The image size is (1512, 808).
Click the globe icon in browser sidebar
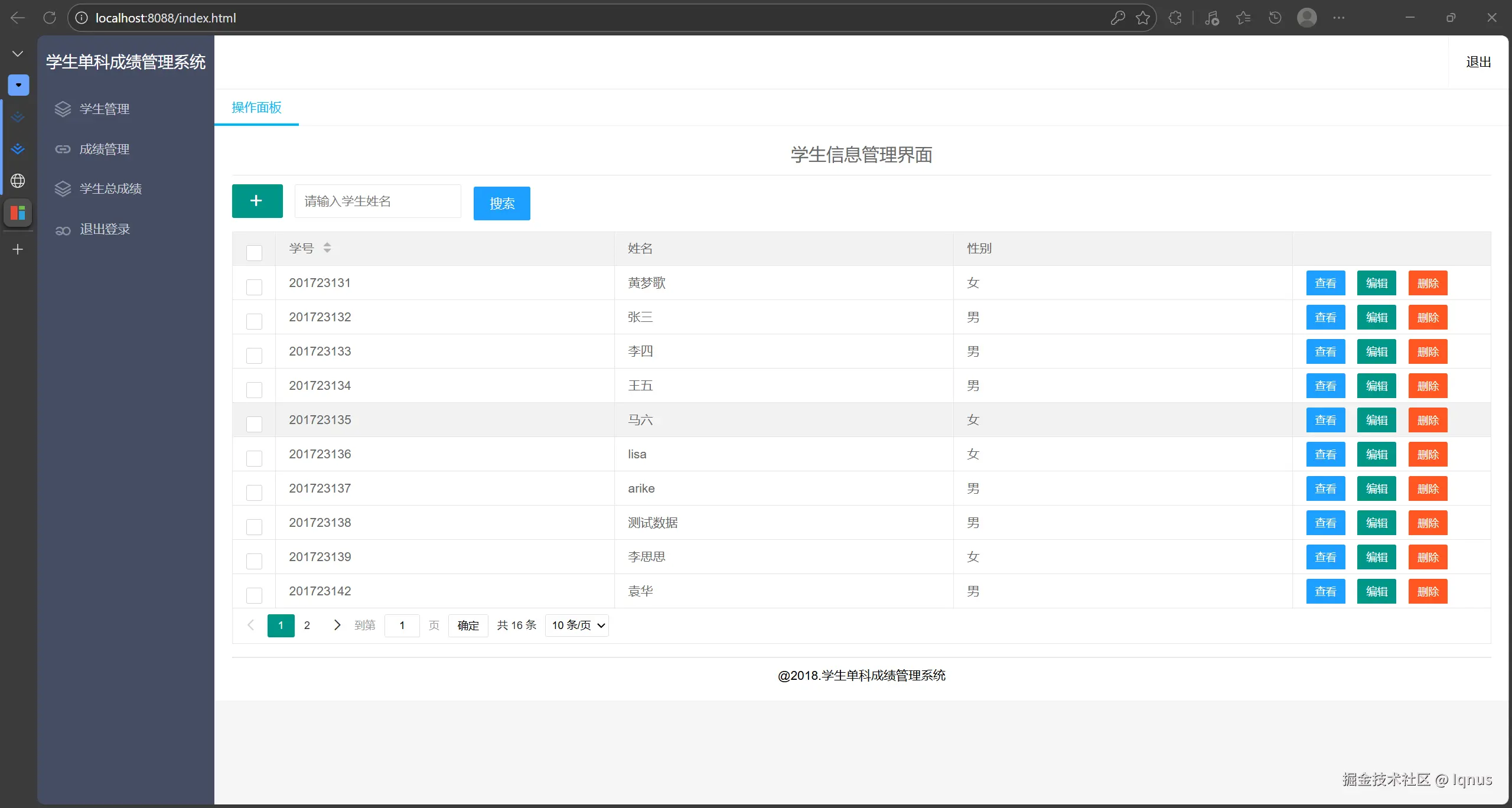tap(18, 181)
